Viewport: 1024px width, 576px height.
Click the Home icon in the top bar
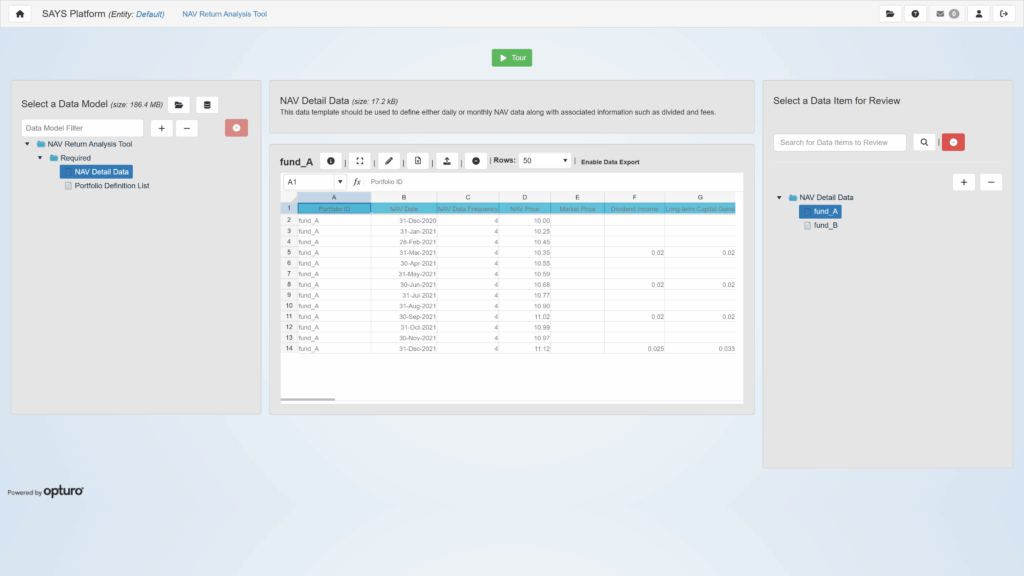click(20, 14)
